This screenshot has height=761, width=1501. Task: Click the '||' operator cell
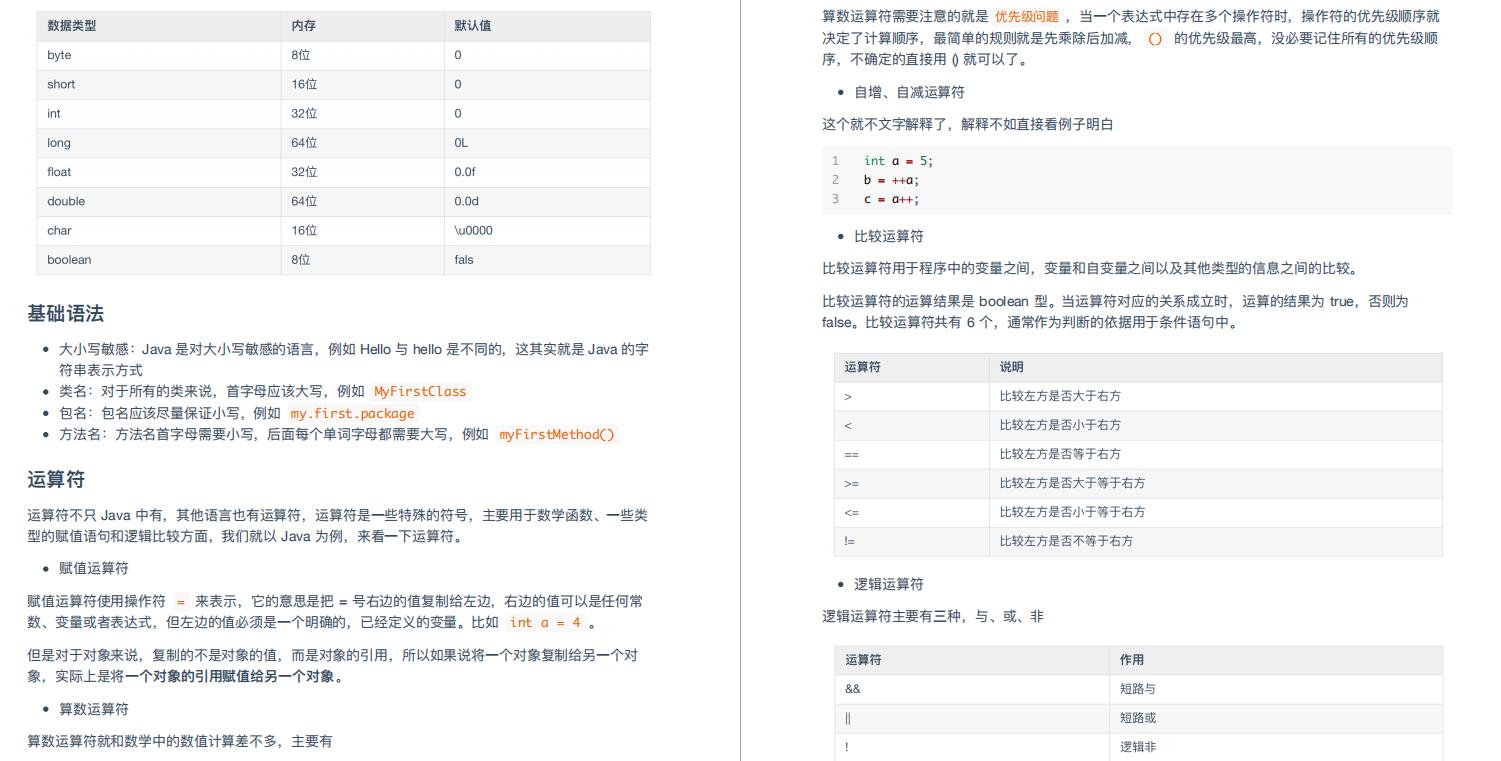point(972,718)
